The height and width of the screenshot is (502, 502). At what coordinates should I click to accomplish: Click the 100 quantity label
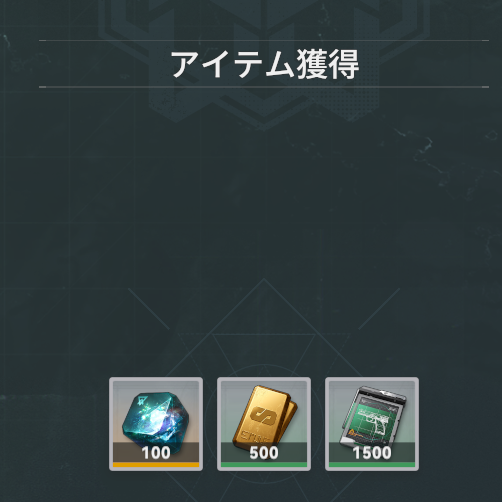tap(156, 453)
